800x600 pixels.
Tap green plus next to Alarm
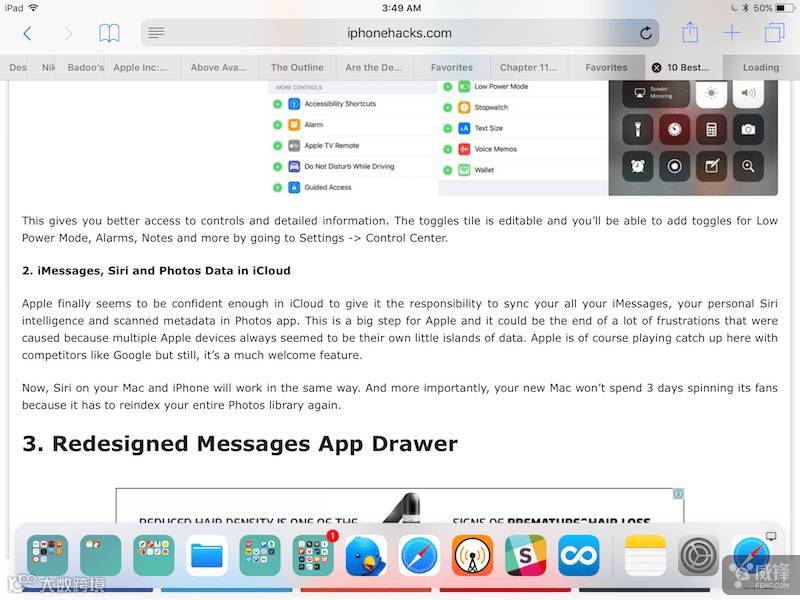click(x=278, y=125)
